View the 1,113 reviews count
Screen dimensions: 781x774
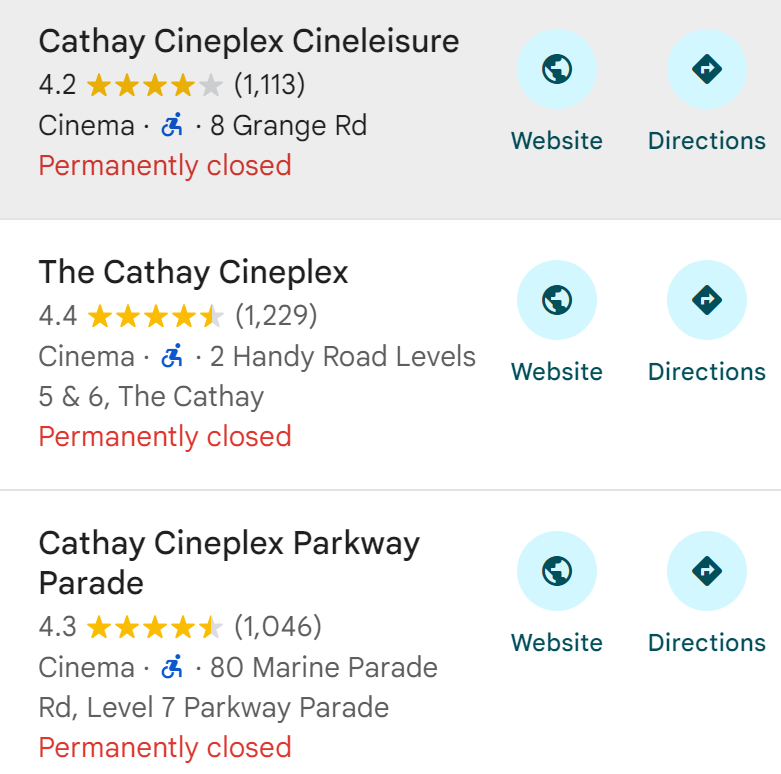269,85
